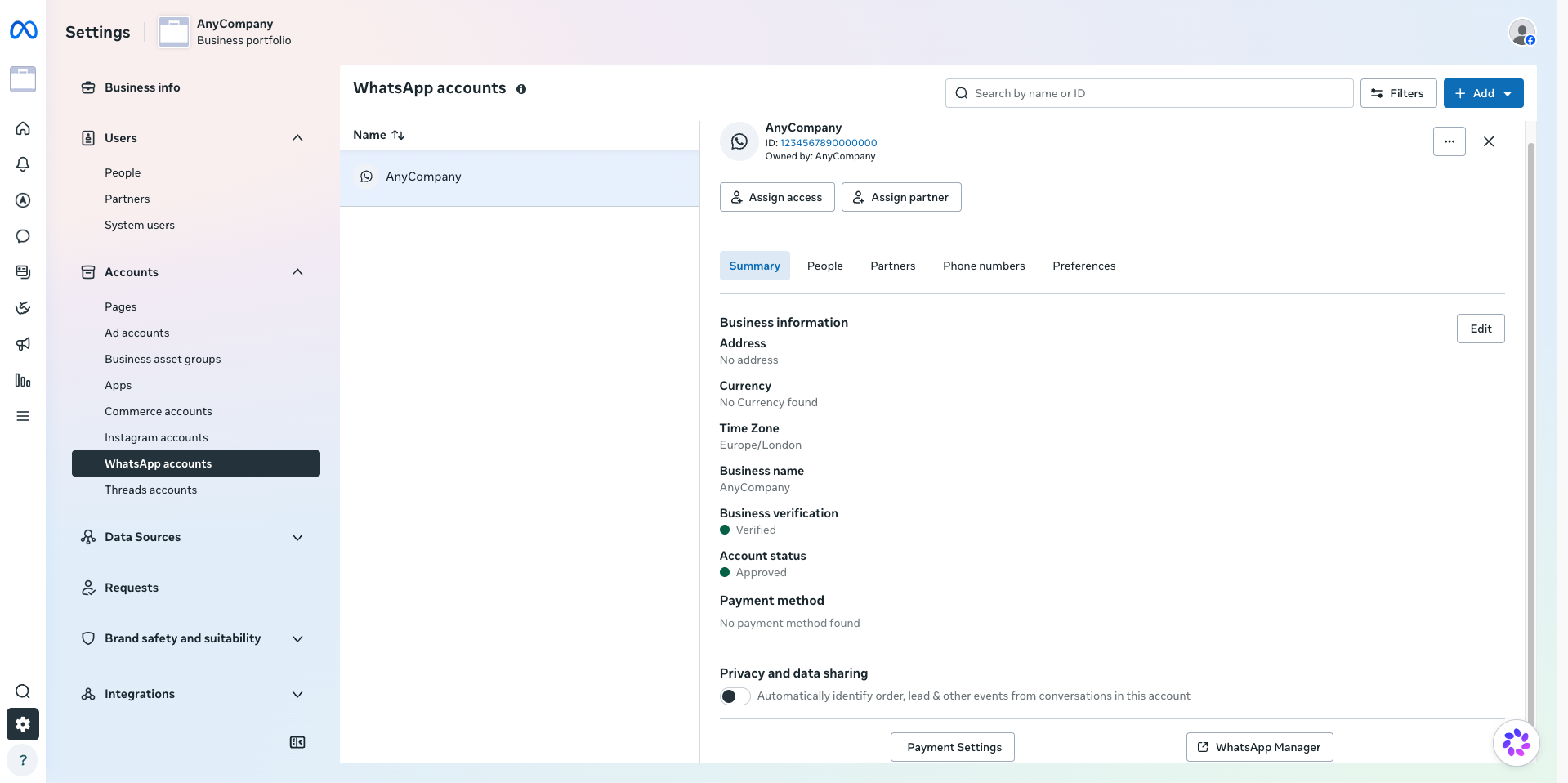Viewport: 1568px width, 783px height.
Task: Switch to the Summary tab
Action: 754,266
